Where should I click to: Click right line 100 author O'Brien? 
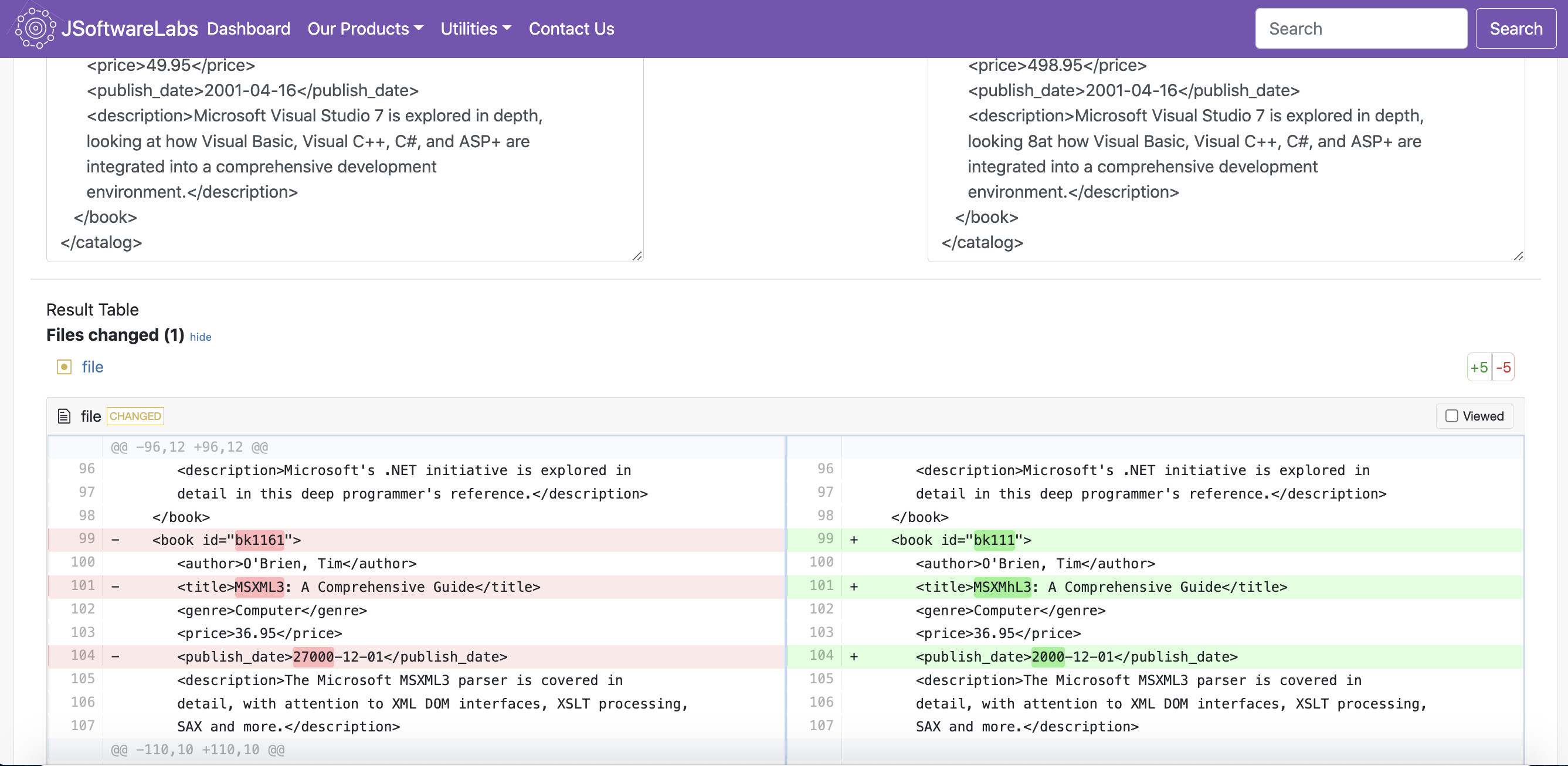[x=1035, y=563]
